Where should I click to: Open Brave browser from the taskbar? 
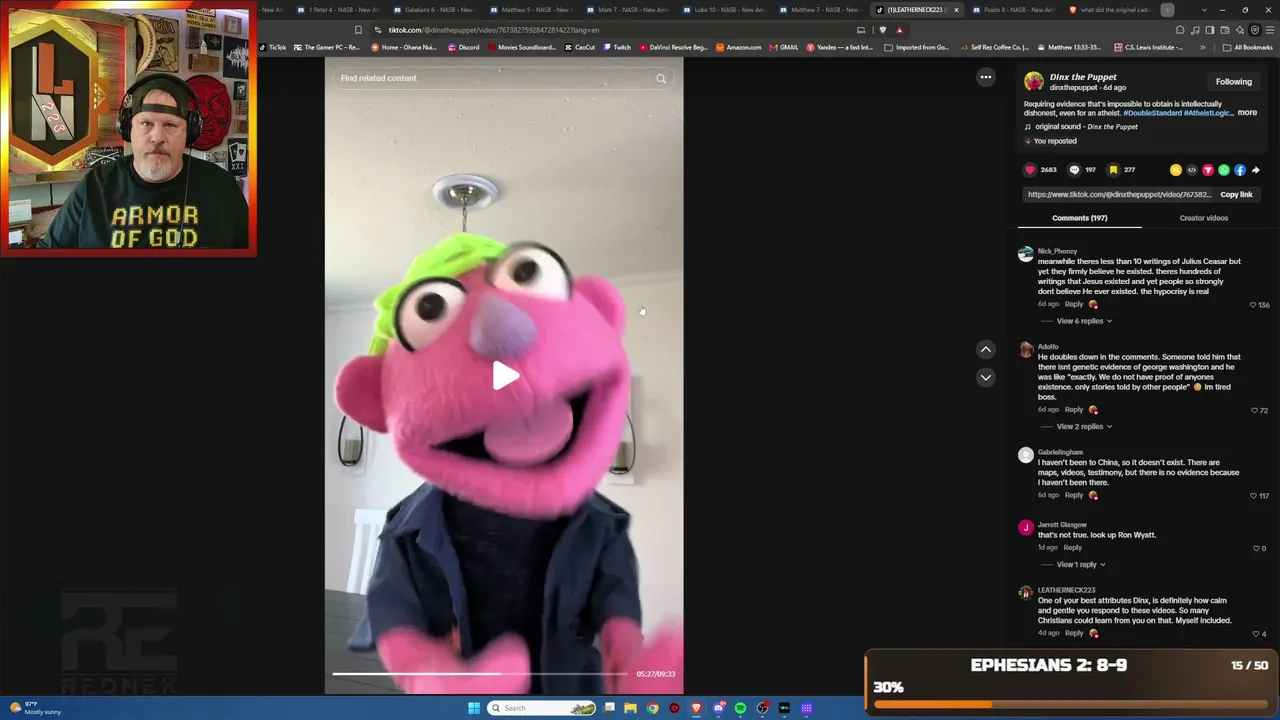pos(696,708)
